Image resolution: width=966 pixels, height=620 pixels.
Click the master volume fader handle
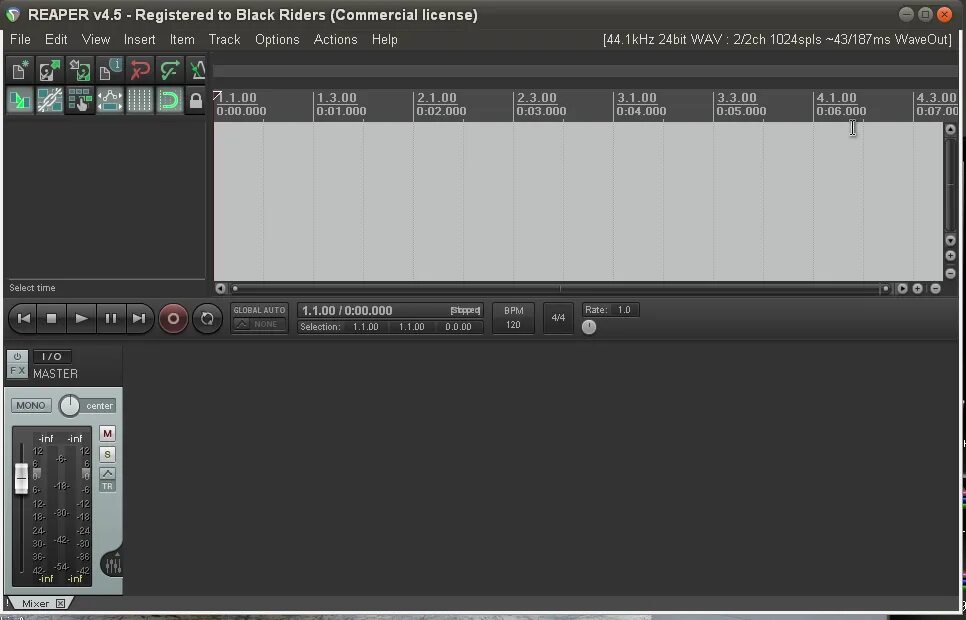pyautogui.click(x=22, y=478)
